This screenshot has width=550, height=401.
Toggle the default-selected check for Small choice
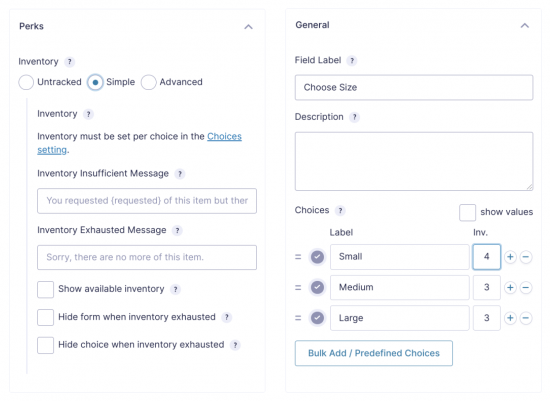click(x=317, y=257)
